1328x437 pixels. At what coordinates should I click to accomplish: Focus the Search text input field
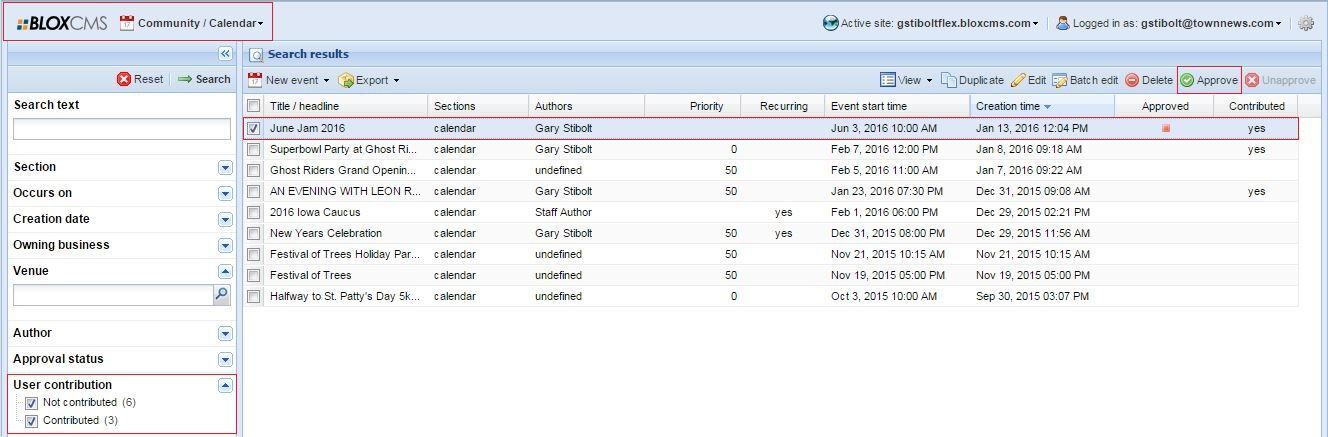point(121,129)
